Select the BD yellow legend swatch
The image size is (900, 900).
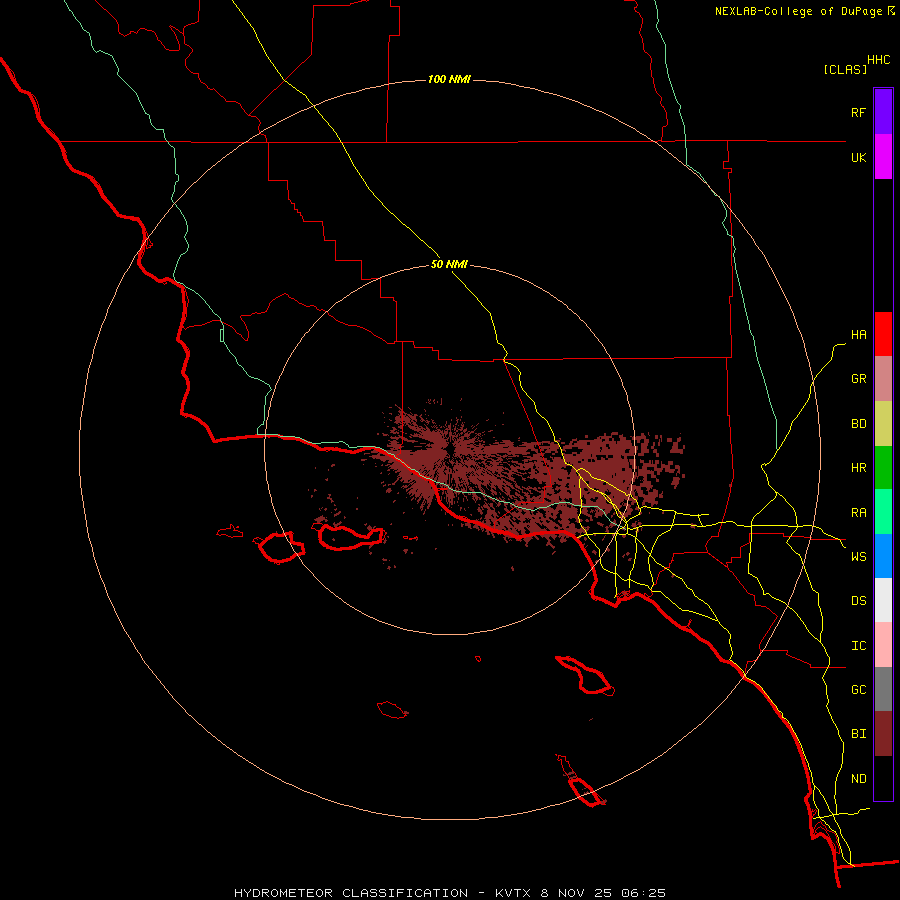pos(883,424)
